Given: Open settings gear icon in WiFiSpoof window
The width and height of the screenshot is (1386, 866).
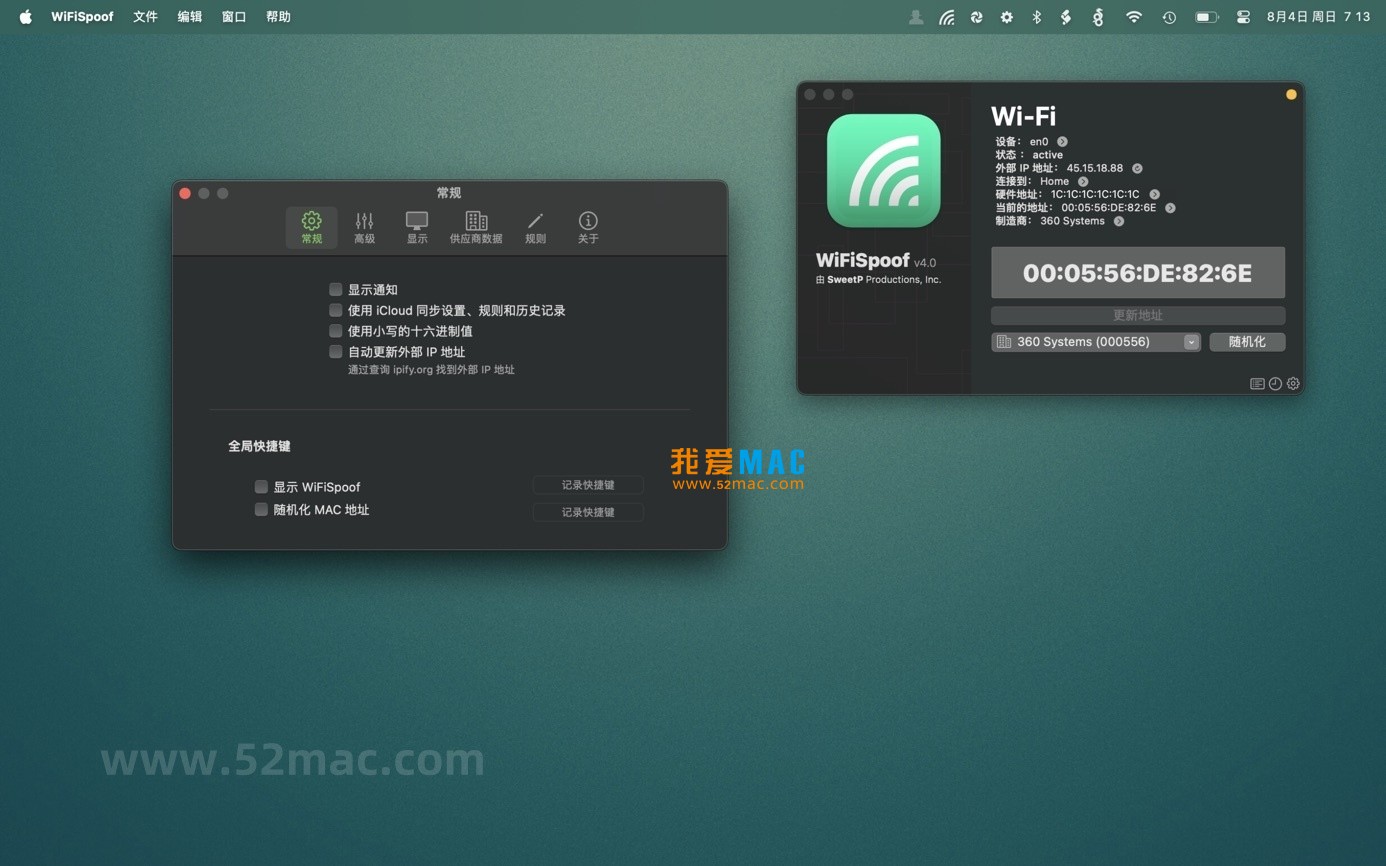Looking at the screenshot, I should pos(1293,383).
